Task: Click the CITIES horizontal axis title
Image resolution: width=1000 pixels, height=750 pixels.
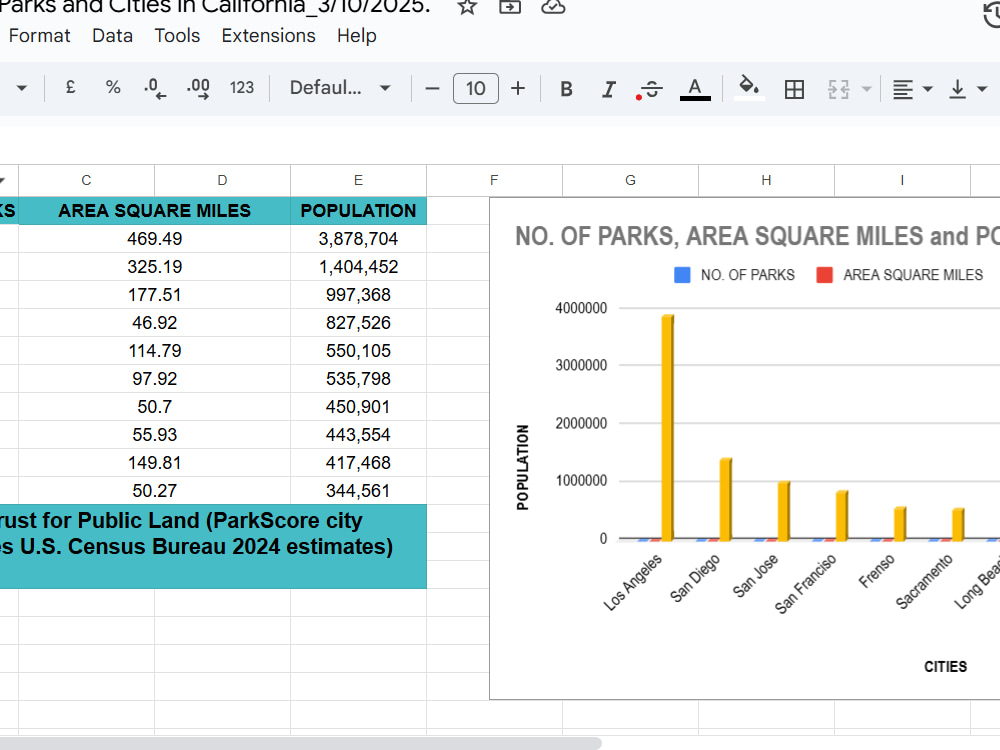Action: (x=945, y=666)
